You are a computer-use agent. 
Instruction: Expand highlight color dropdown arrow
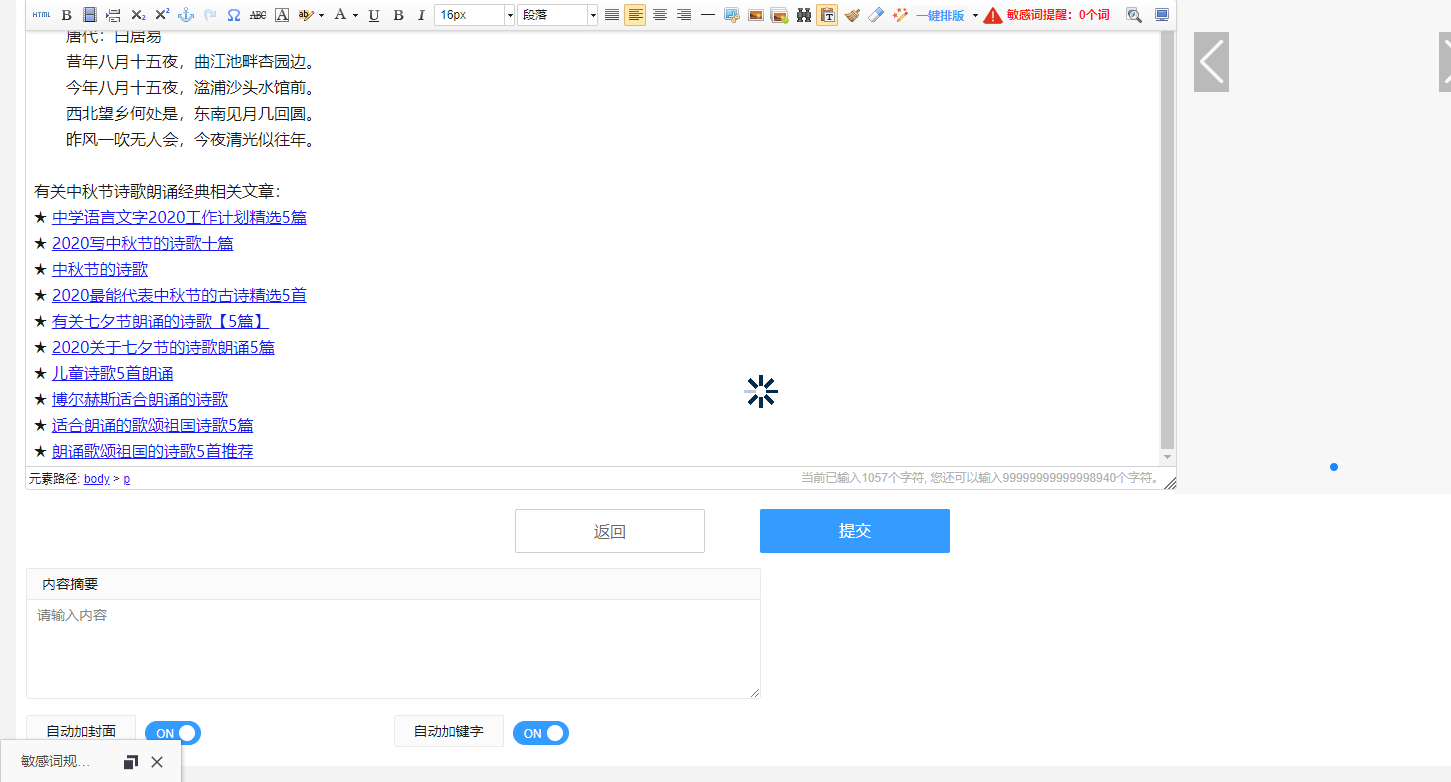321,15
